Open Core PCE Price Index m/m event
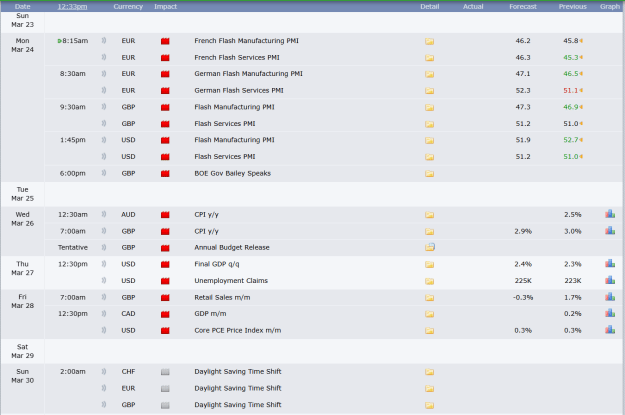 (238, 330)
